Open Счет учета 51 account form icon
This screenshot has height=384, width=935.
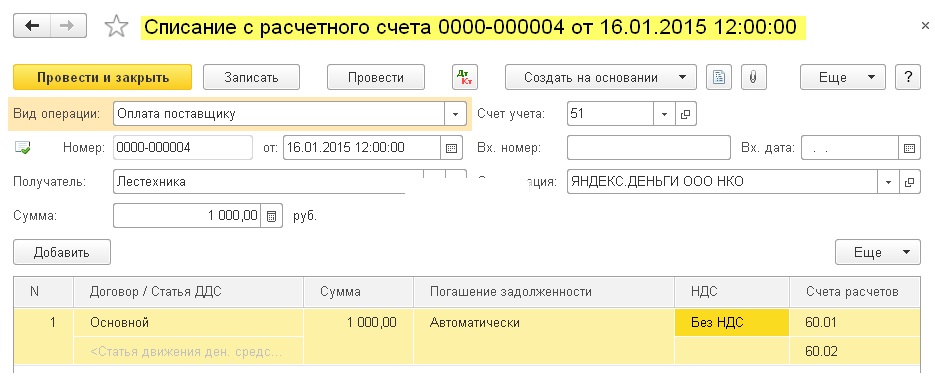(x=685, y=113)
